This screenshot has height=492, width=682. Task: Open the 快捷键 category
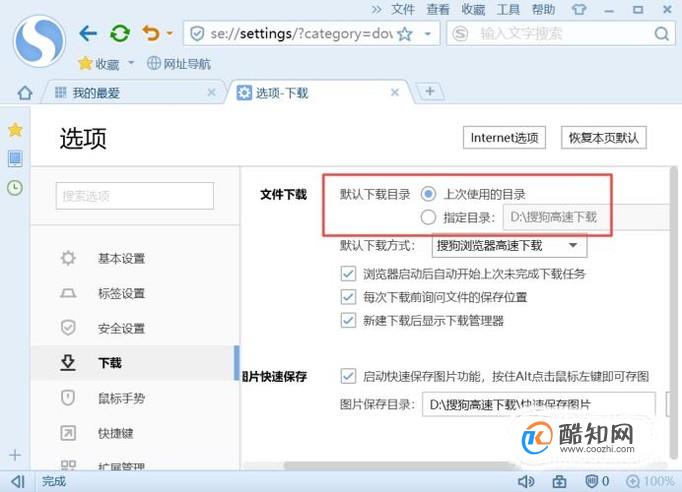(x=135, y=433)
